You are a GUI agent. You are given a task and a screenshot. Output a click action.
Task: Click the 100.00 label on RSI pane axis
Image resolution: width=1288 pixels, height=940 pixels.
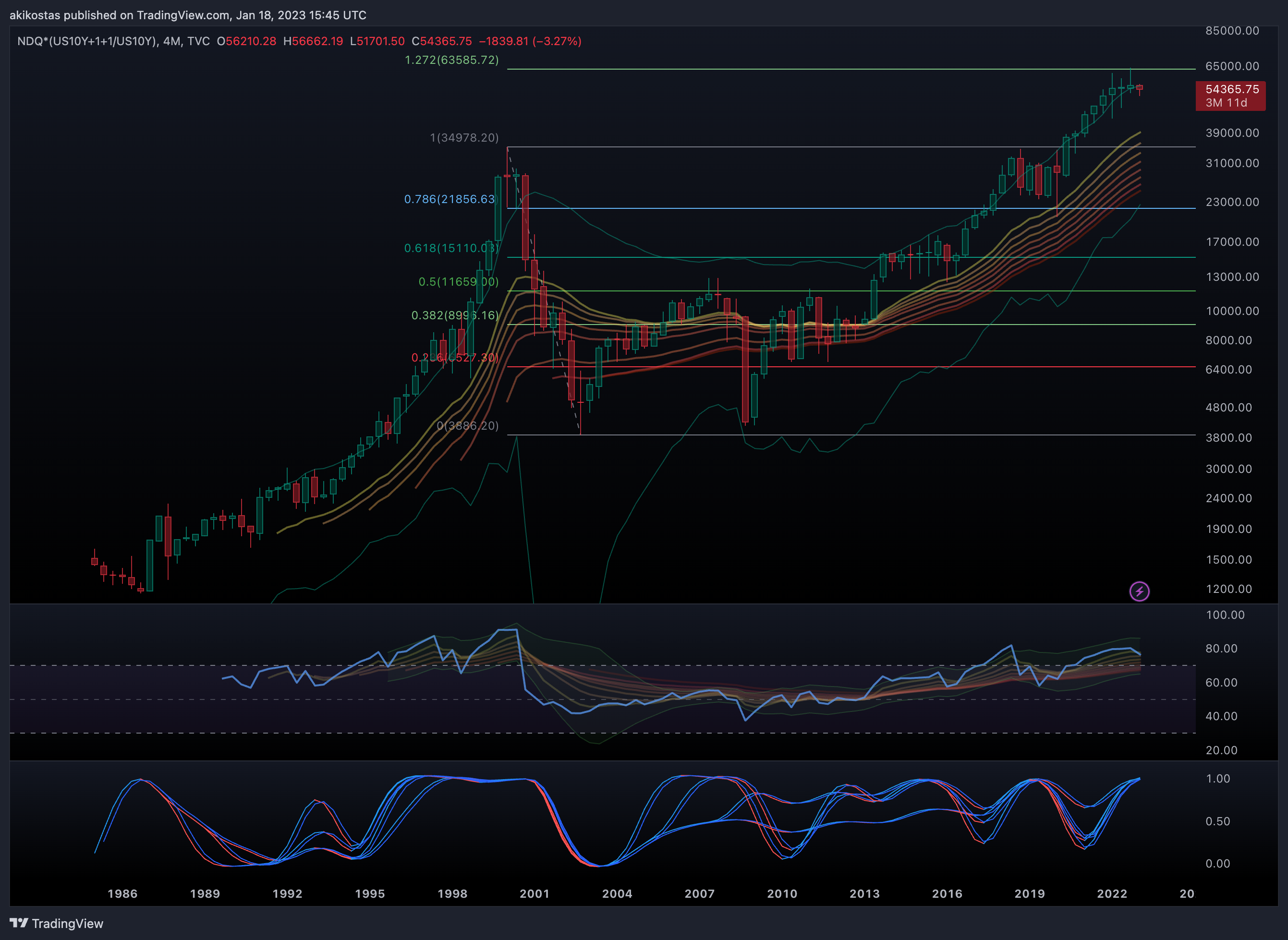(1226, 615)
